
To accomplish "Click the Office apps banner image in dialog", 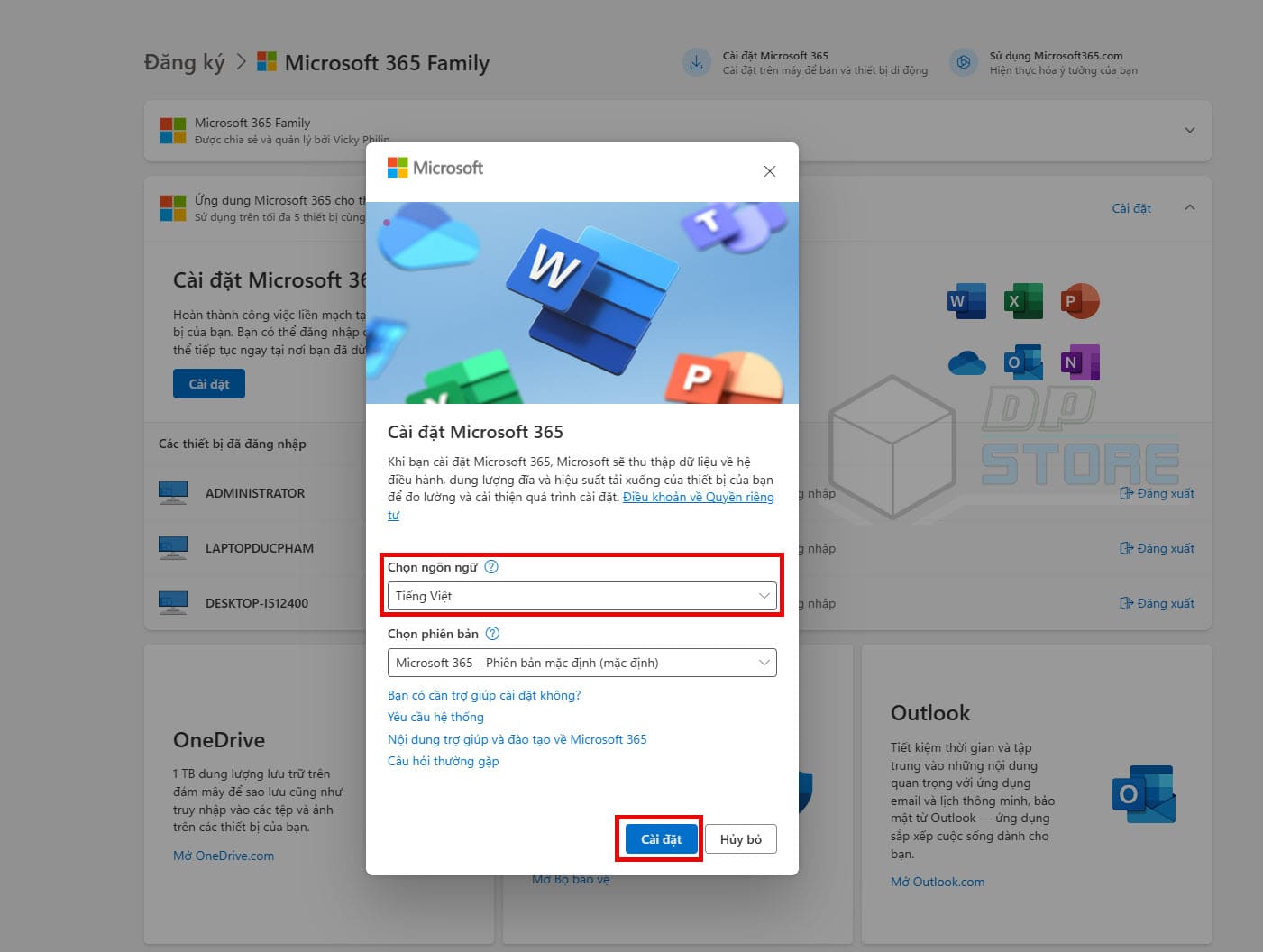I will [x=582, y=303].
